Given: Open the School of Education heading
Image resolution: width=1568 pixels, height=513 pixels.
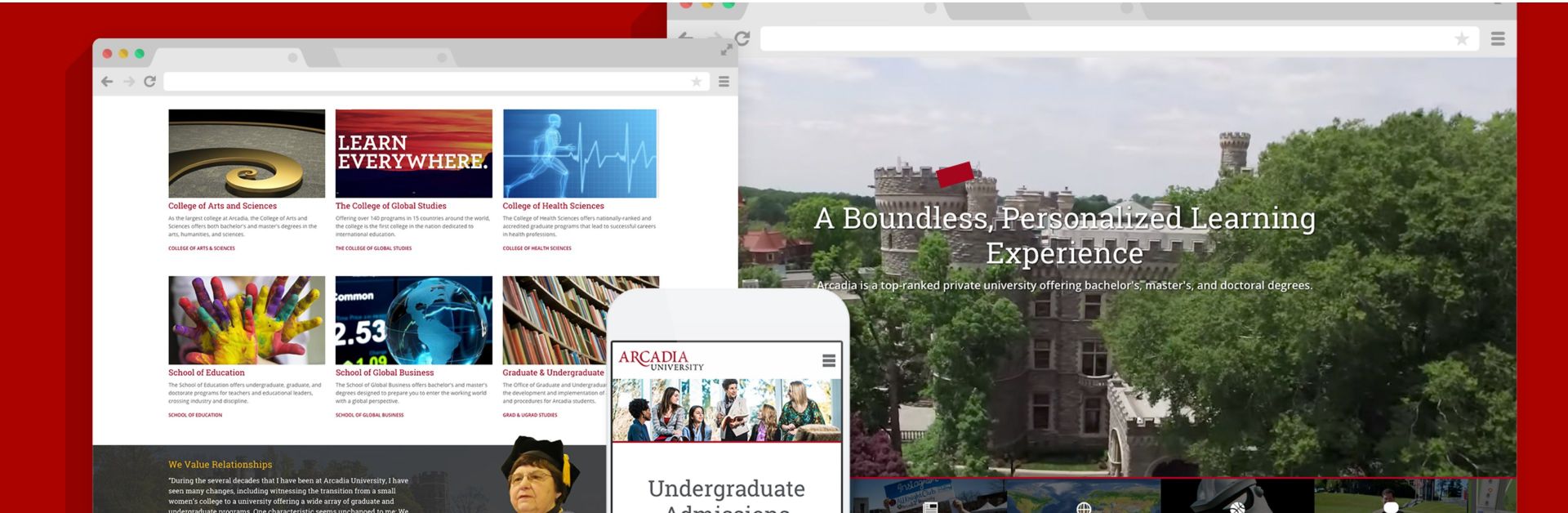Looking at the screenshot, I should [207, 372].
